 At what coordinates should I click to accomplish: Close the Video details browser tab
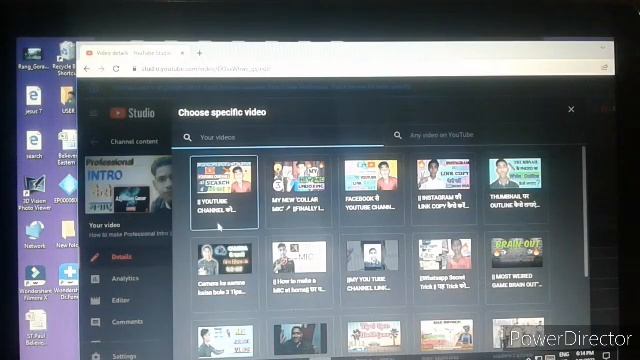(x=182, y=53)
